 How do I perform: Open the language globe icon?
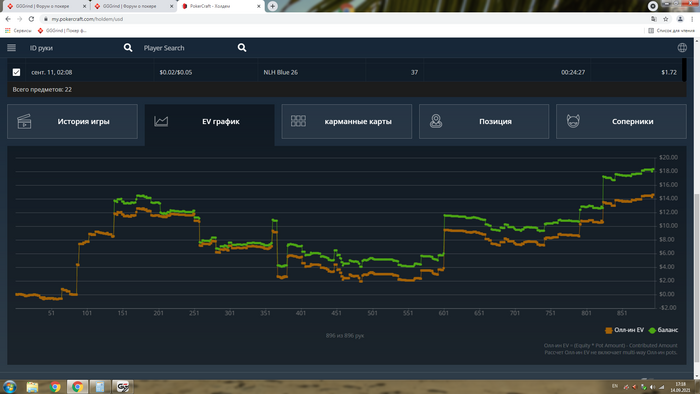pyautogui.click(x=682, y=48)
